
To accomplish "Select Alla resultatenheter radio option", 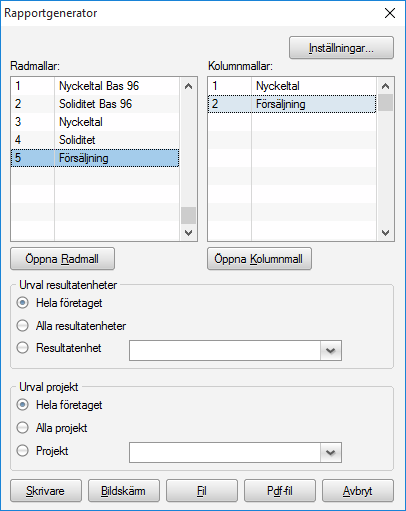I will click(x=23, y=325).
